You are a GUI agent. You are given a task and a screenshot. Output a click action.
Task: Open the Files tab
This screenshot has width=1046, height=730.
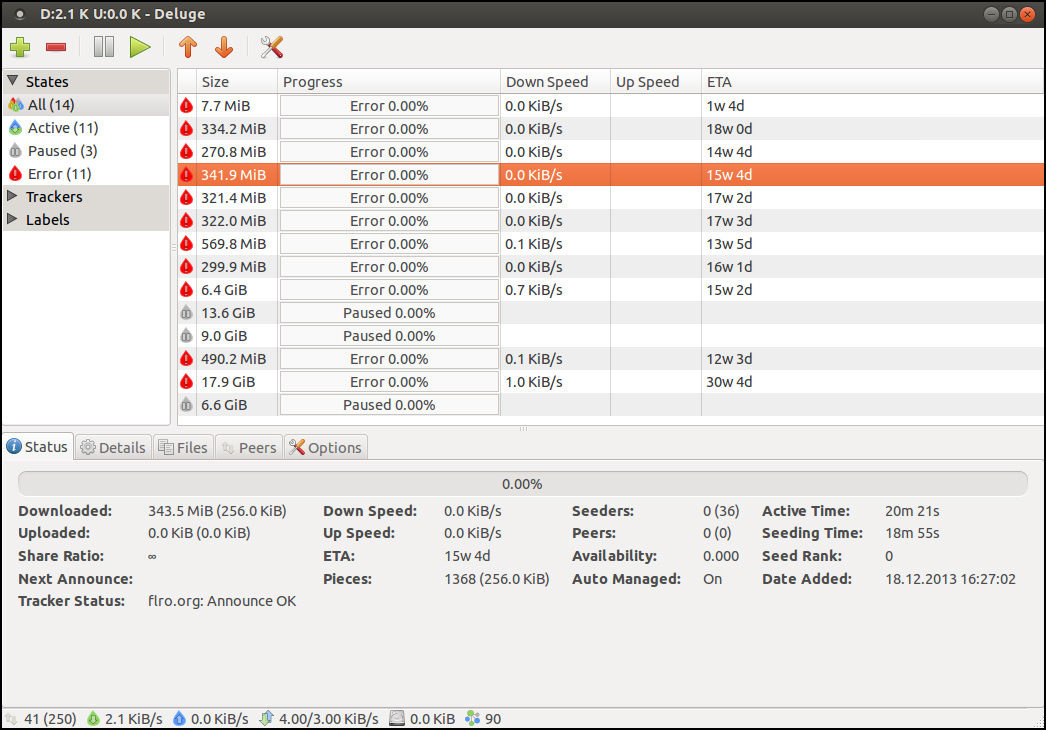[182, 448]
